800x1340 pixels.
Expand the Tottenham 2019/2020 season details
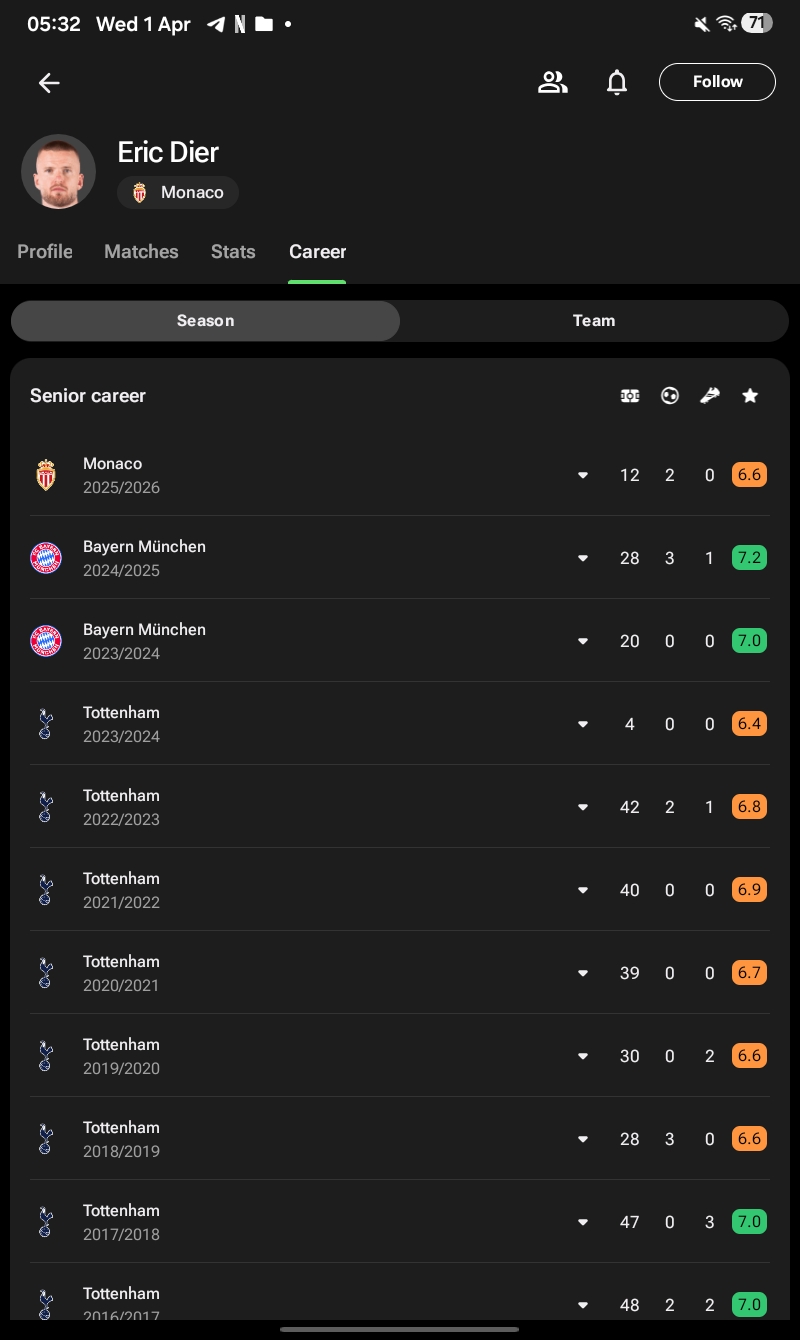[583, 1056]
